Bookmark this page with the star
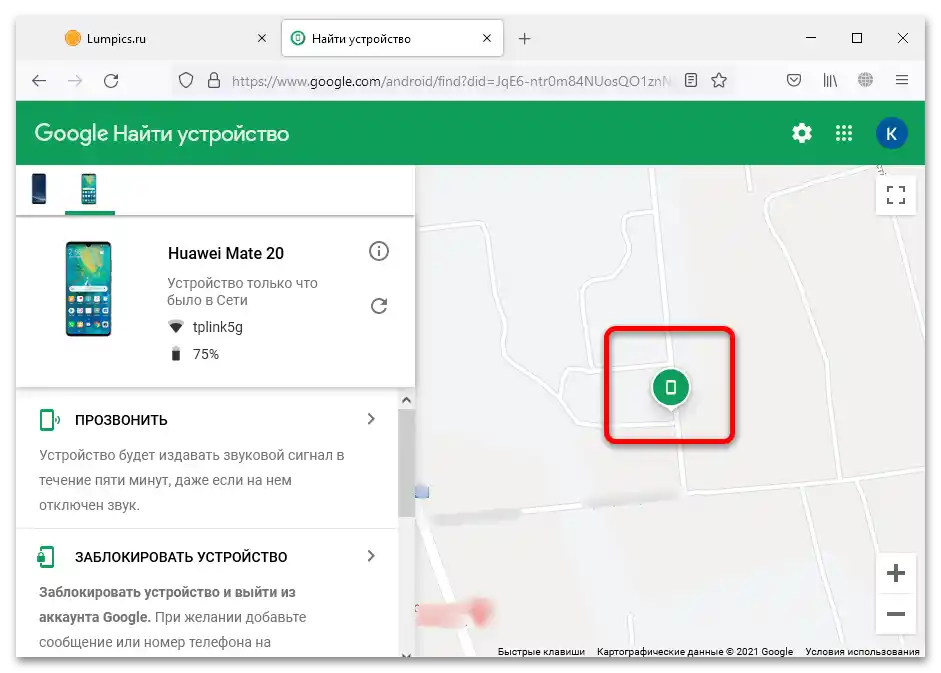 click(719, 80)
